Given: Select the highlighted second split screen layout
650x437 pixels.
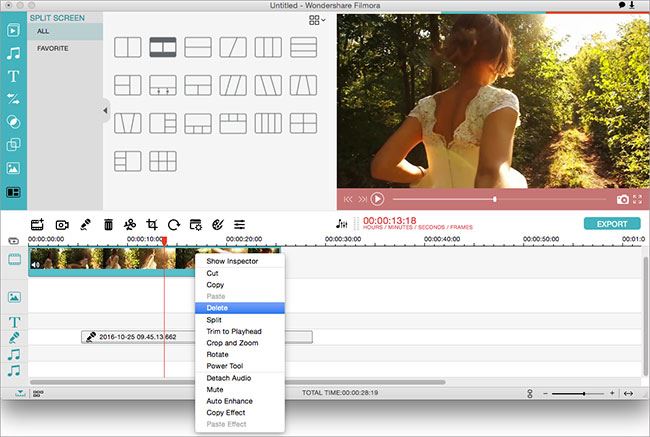Looking at the screenshot, I should tap(162, 47).
